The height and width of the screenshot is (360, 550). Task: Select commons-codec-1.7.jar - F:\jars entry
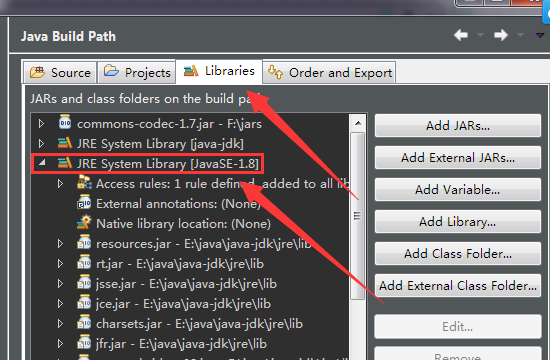(169, 124)
